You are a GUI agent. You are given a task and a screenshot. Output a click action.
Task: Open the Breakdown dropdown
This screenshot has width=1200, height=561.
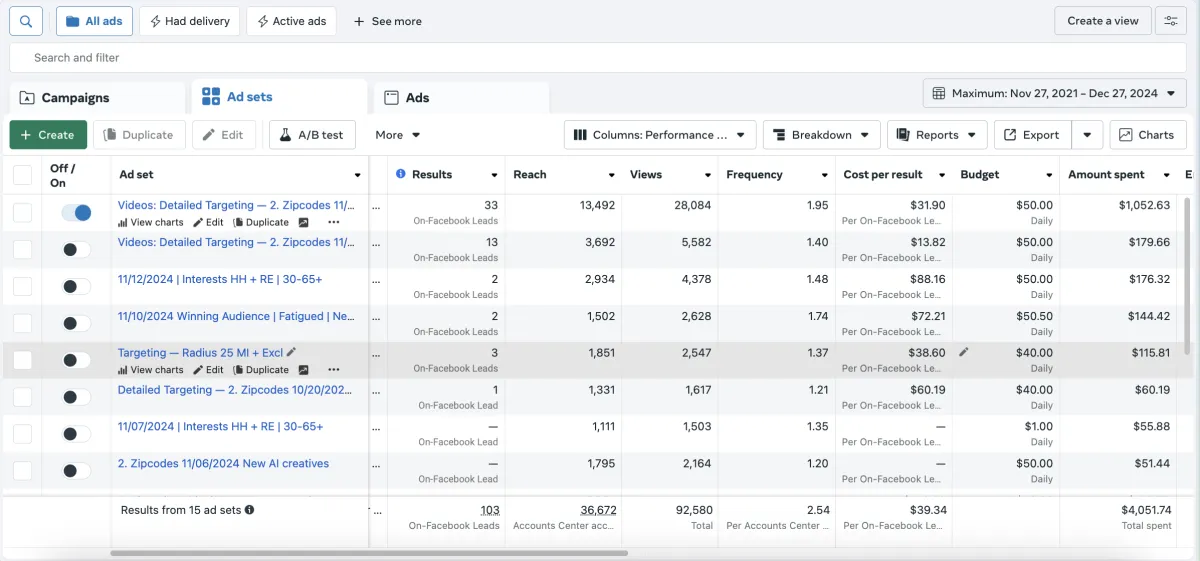pyautogui.click(x=821, y=135)
